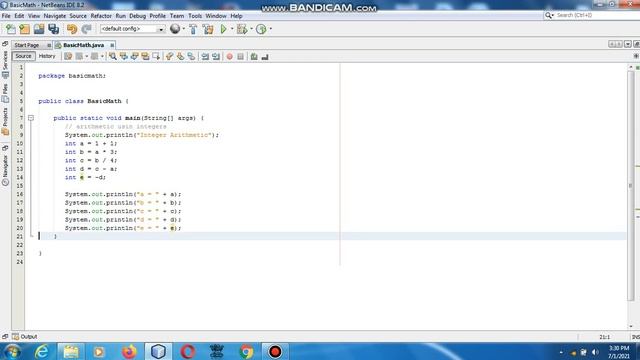Run the project with green play icon

tap(224, 29)
